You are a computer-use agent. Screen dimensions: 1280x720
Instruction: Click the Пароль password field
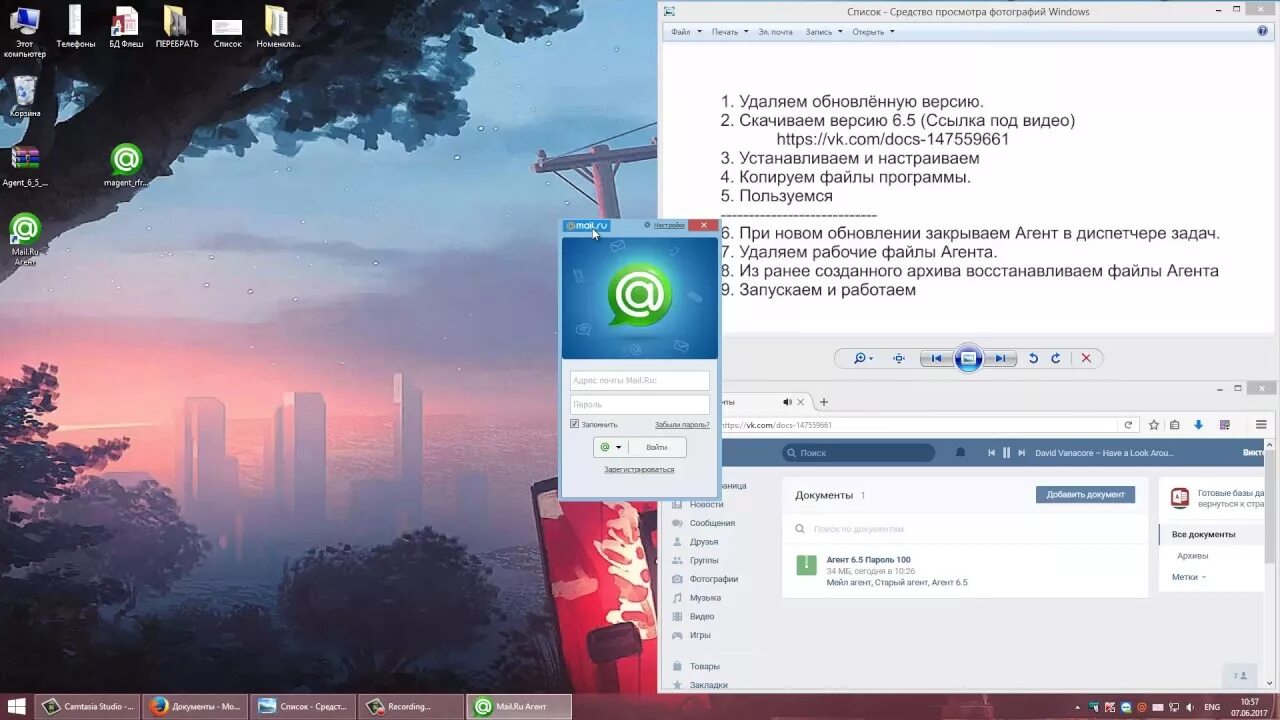tap(640, 405)
